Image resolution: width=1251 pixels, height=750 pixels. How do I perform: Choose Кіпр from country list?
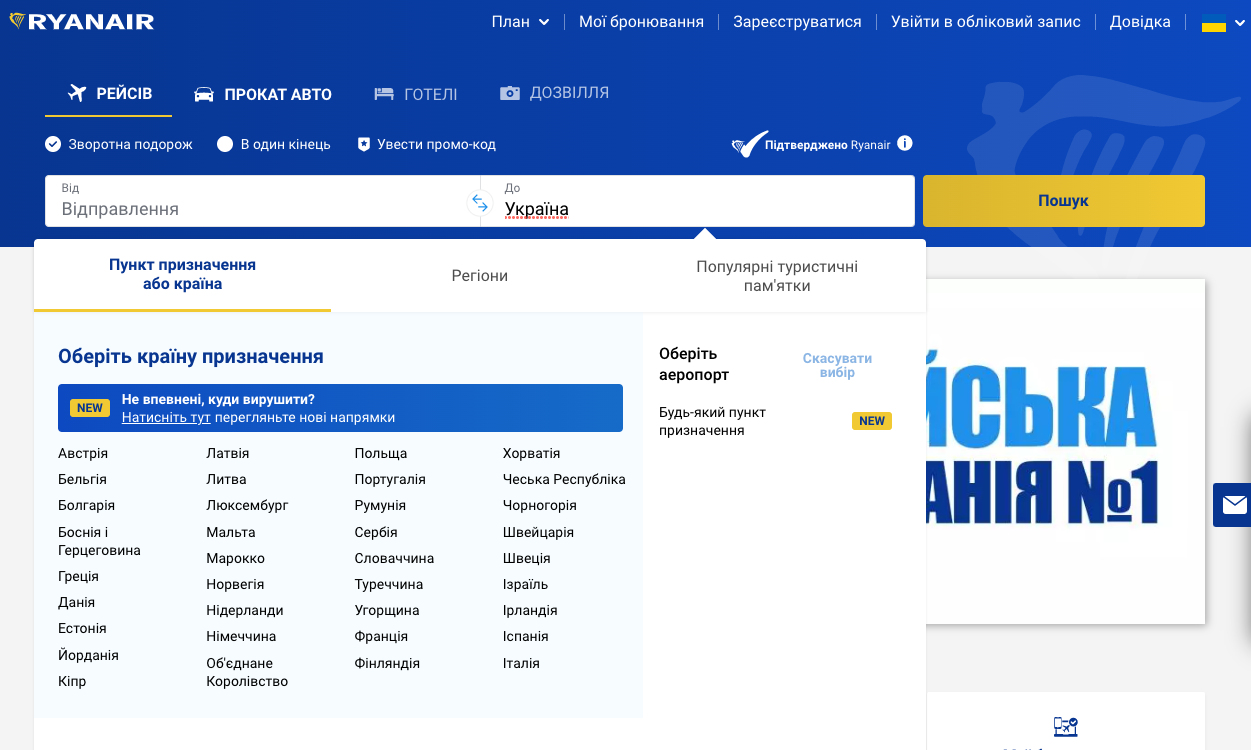(72, 681)
